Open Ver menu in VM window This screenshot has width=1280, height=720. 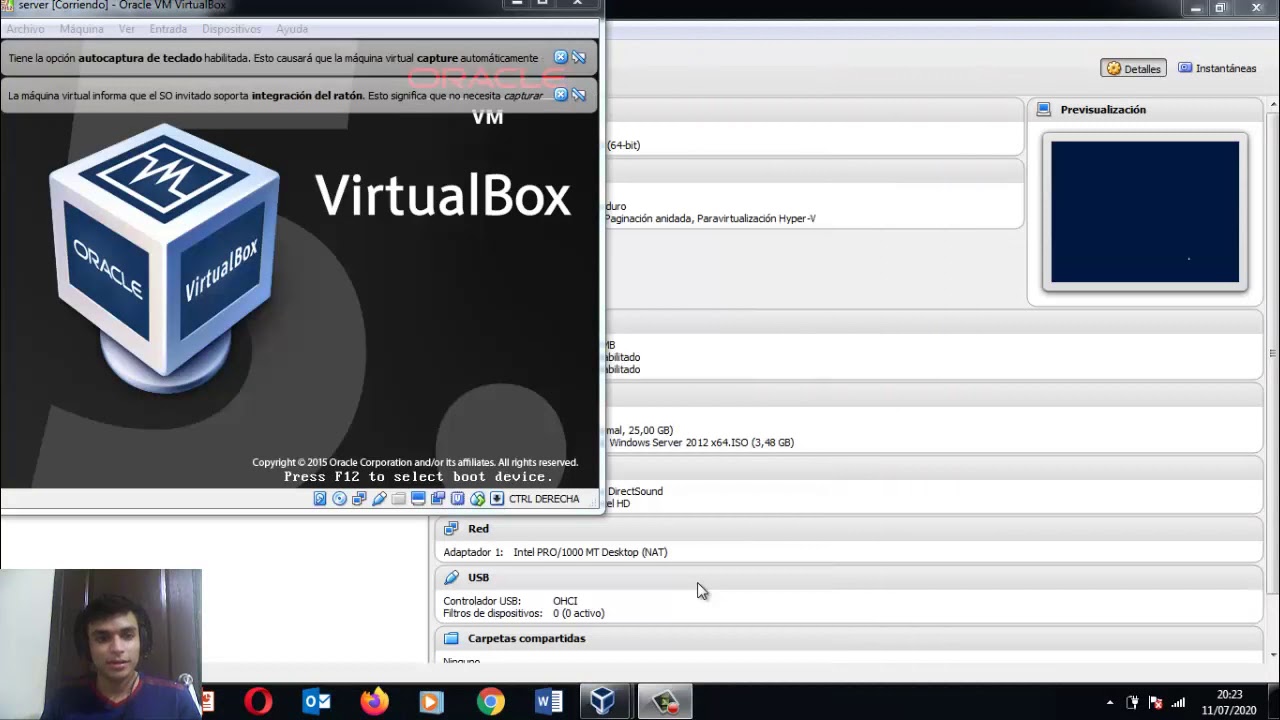point(127,29)
